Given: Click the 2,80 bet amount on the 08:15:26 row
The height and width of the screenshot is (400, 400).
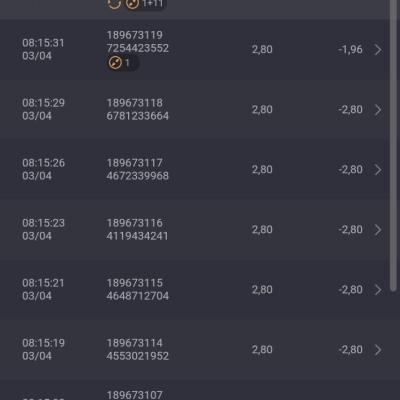Looking at the screenshot, I should [x=262, y=170].
